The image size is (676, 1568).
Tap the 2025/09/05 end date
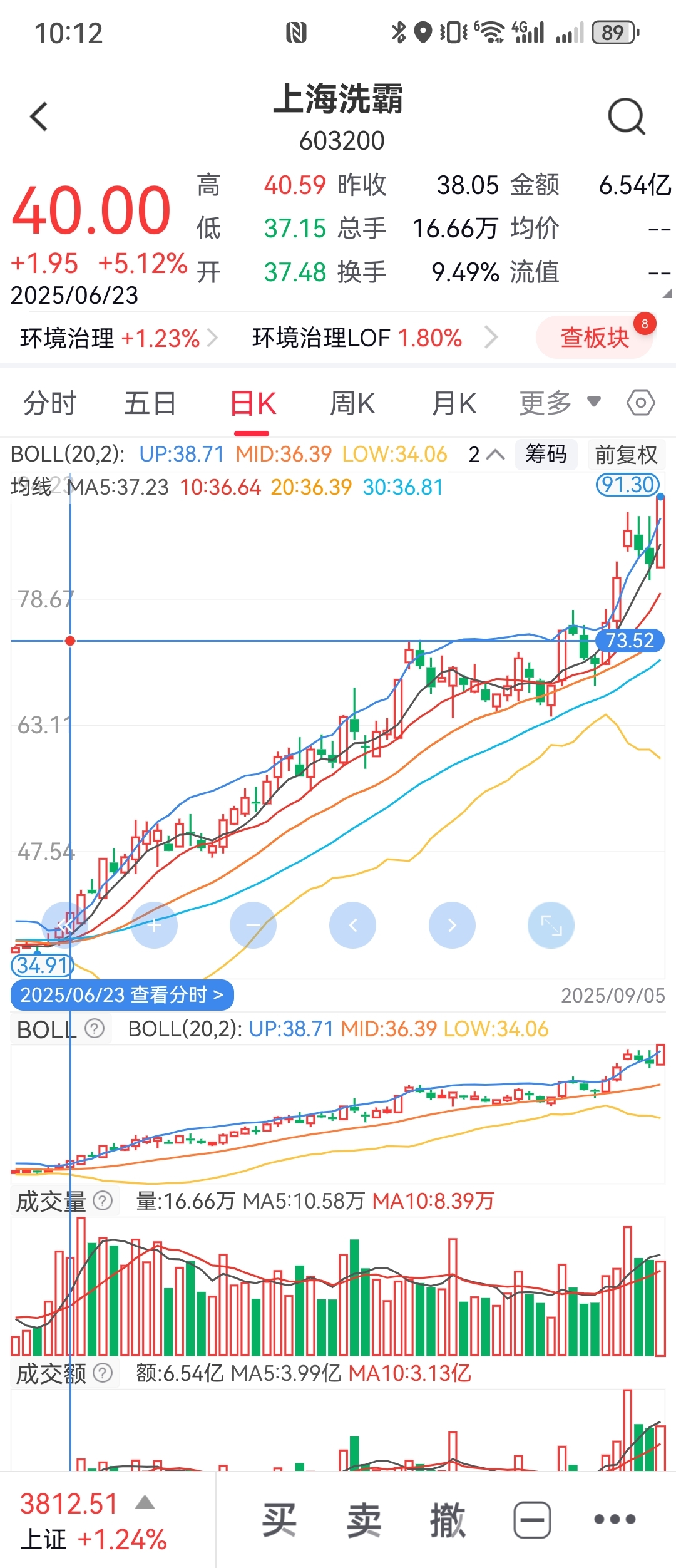point(613,996)
